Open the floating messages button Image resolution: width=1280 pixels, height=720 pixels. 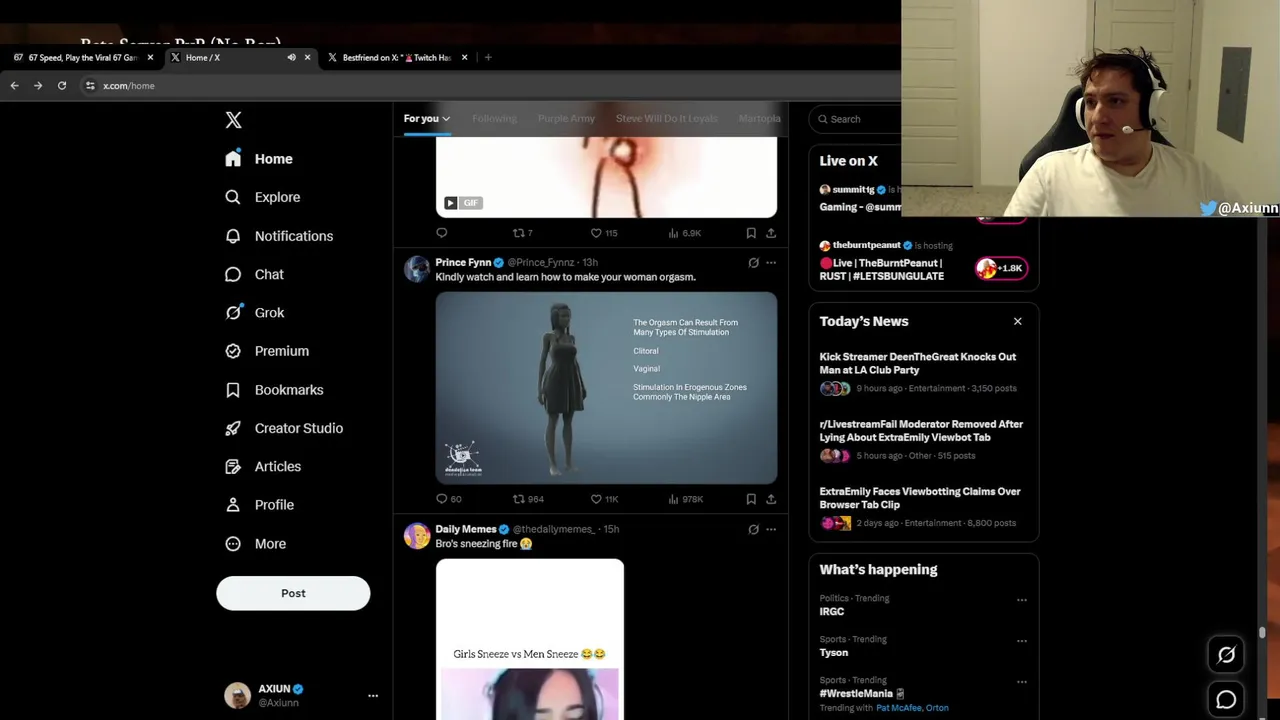click(x=1226, y=700)
